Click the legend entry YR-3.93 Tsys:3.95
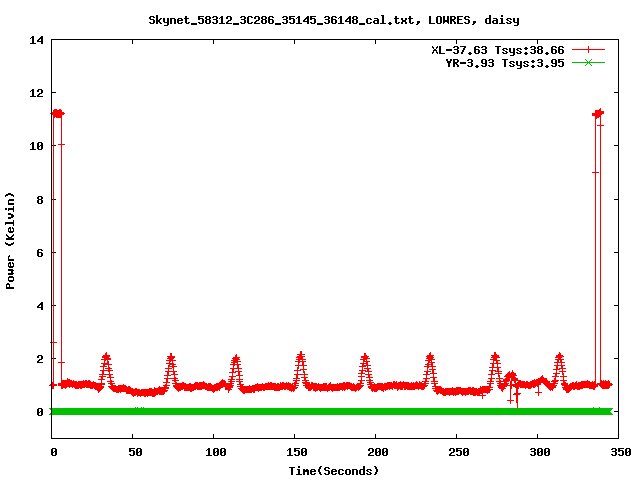This screenshot has width=640, height=480. (504, 63)
